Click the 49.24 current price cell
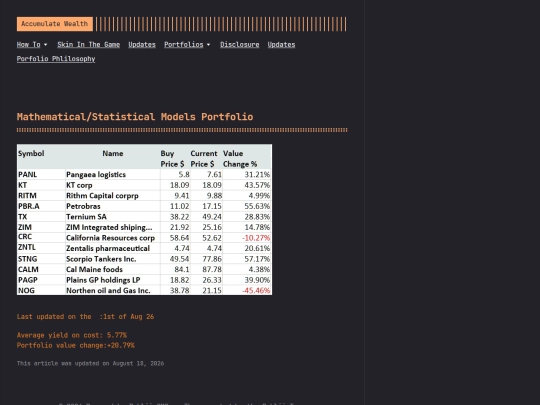 [x=206, y=217]
